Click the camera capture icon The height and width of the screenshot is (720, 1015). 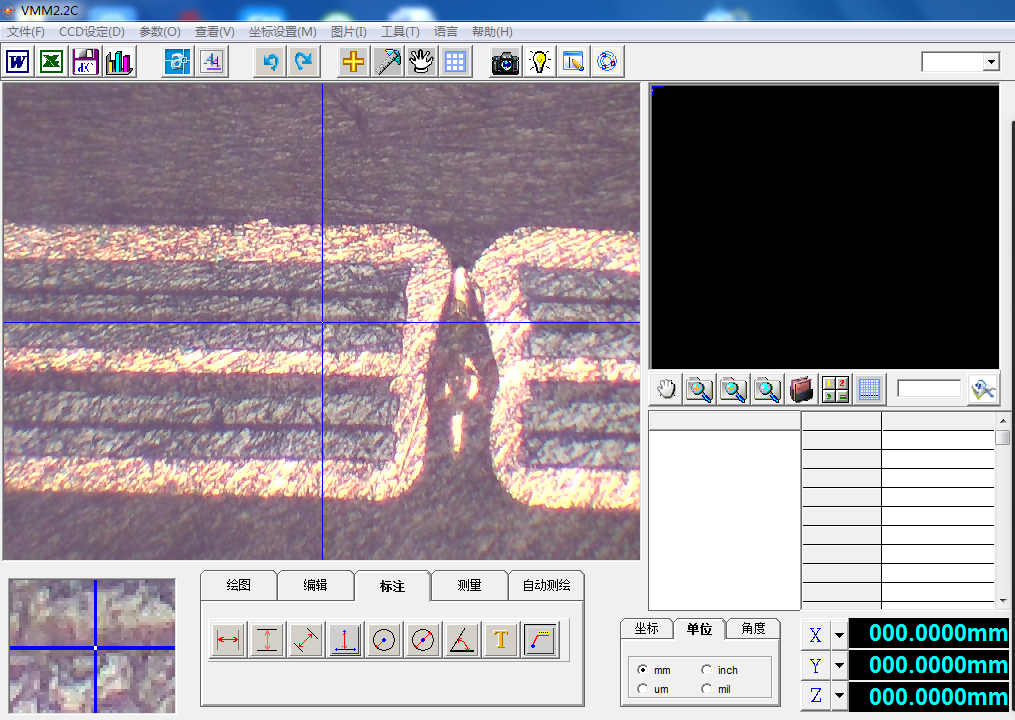505,62
